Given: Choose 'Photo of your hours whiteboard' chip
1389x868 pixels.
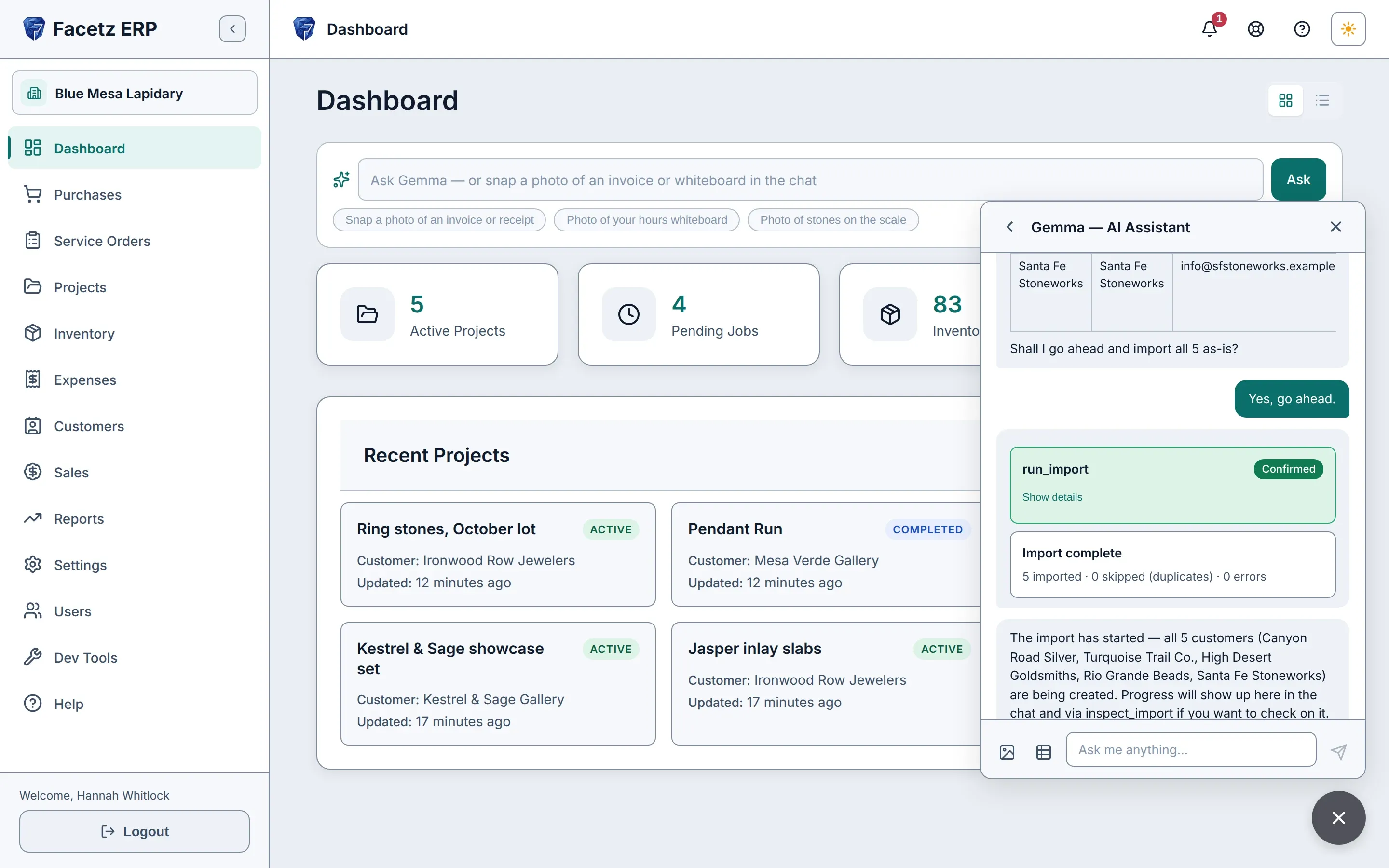Looking at the screenshot, I should point(646,220).
